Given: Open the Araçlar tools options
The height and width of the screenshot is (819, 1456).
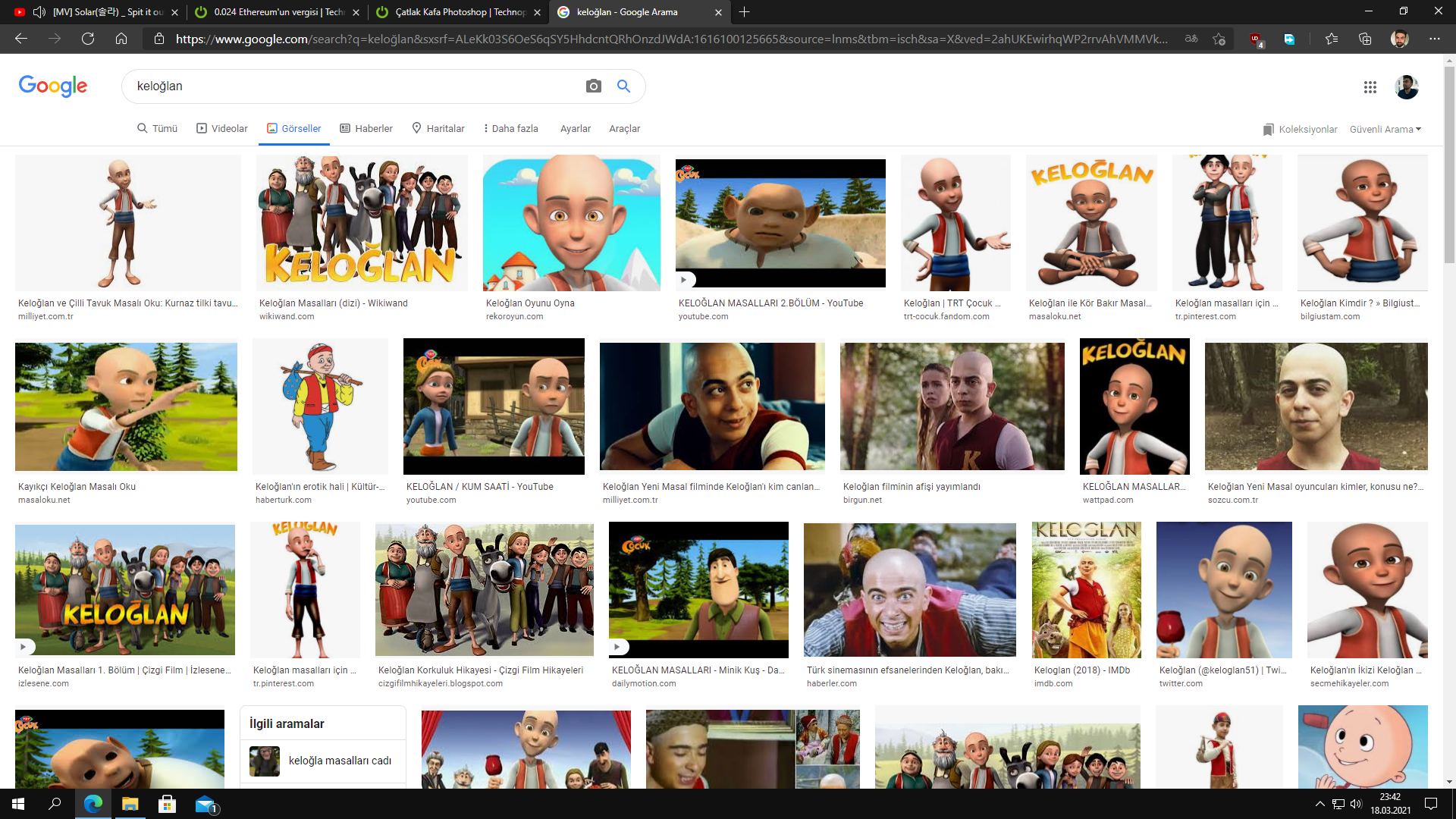Looking at the screenshot, I should pos(624,128).
